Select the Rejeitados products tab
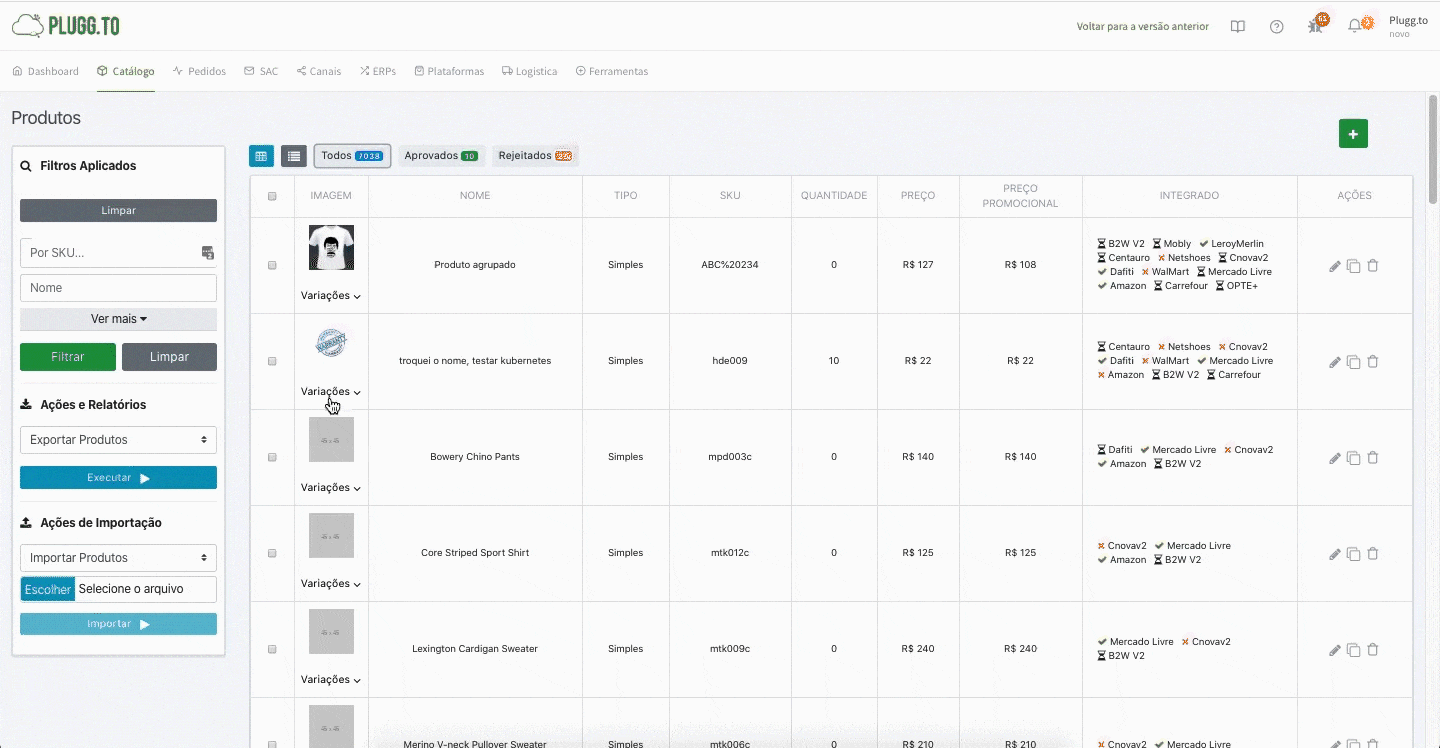 (535, 156)
